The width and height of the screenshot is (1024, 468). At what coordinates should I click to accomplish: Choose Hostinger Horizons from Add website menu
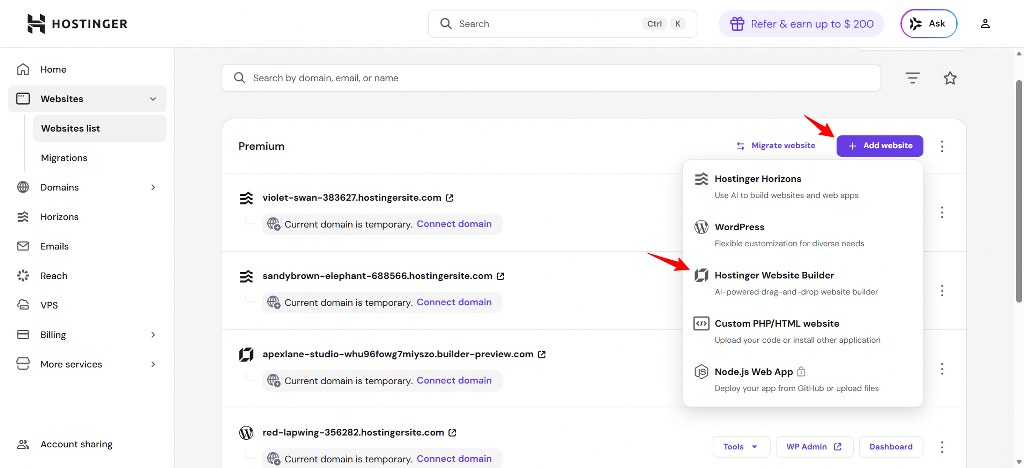pos(803,186)
